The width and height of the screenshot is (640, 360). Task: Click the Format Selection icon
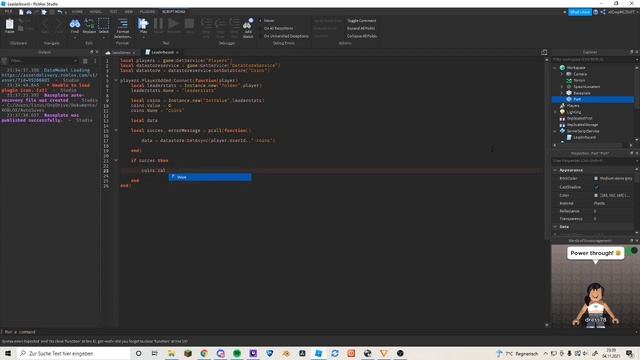(x=122, y=25)
